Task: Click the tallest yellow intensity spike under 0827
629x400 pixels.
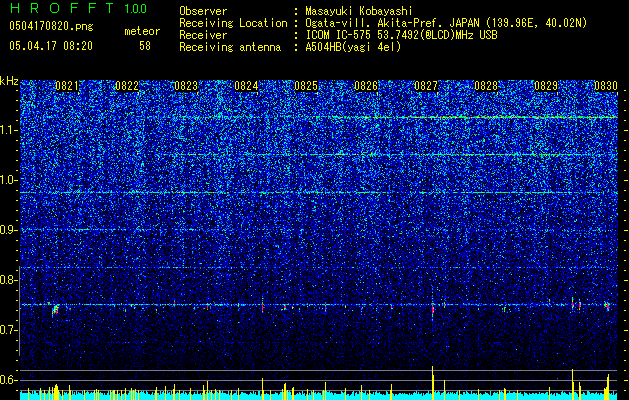Action: pyautogui.click(x=432, y=383)
